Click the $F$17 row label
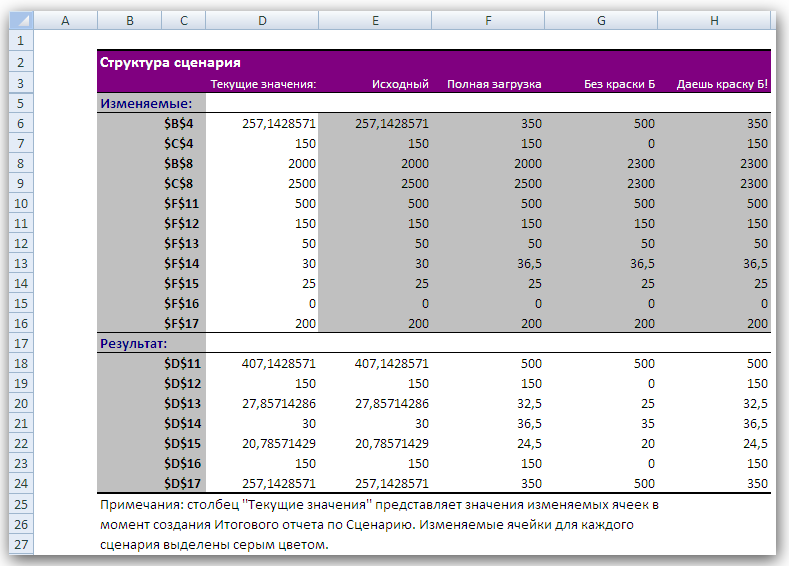The image size is (789, 566). pos(181,324)
